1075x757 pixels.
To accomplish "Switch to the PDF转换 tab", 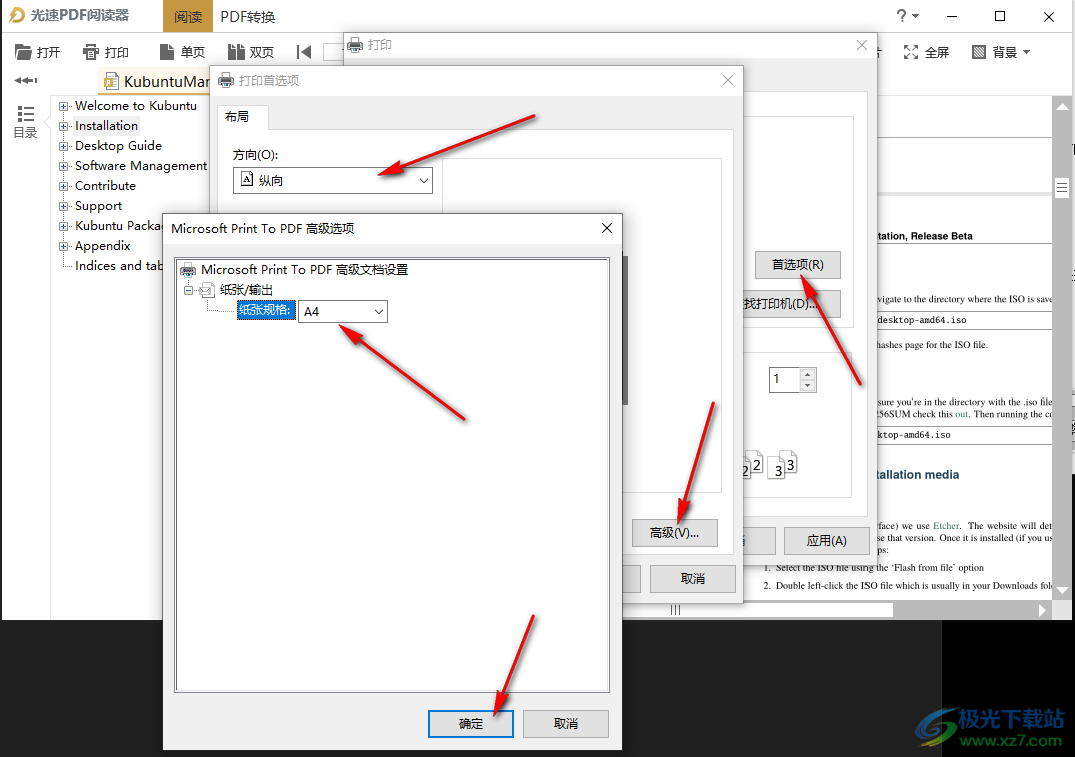I will point(247,16).
